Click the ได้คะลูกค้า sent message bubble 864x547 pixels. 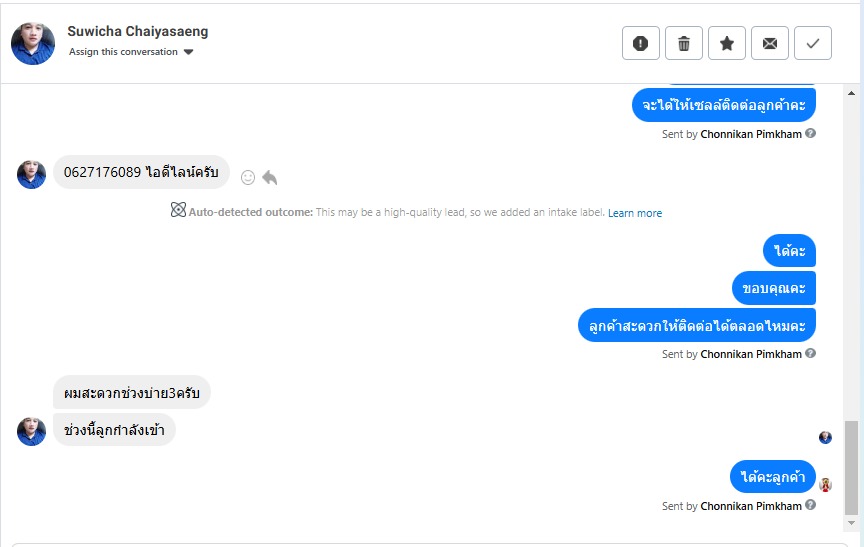pos(773,477)
